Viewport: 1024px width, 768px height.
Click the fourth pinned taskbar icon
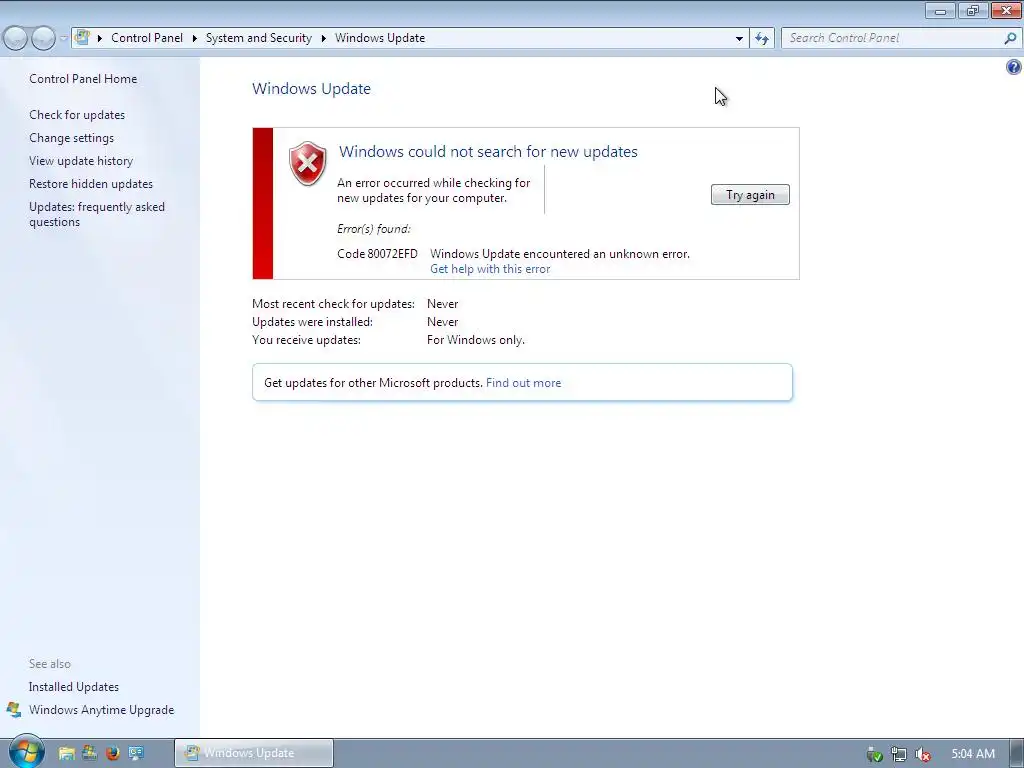[136, 753]
